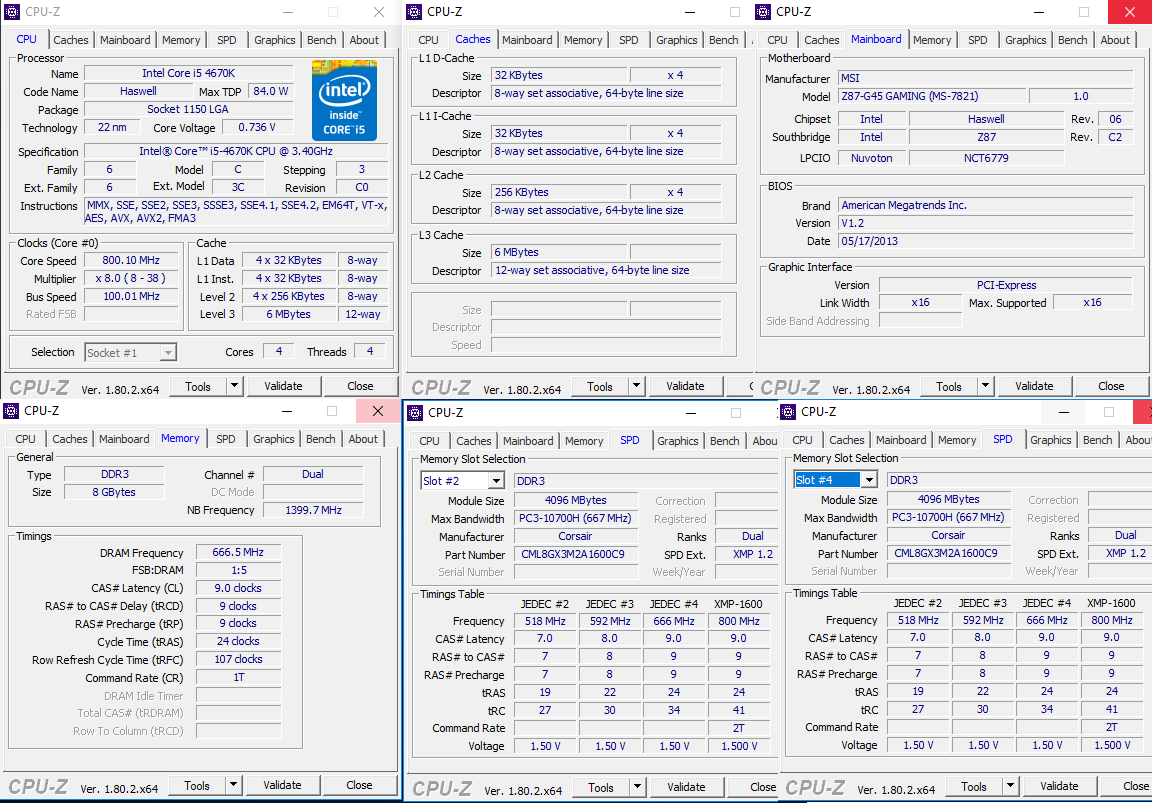
Task: Click the CPU-Z title icon in the Caches window
Action: [414, 12]
